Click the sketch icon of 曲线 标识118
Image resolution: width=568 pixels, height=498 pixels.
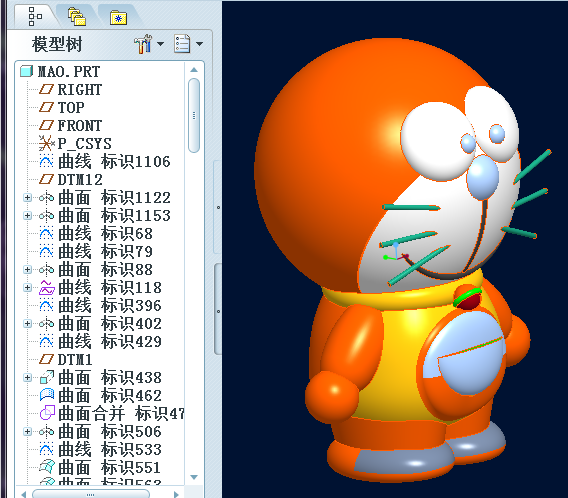point(47,288)
